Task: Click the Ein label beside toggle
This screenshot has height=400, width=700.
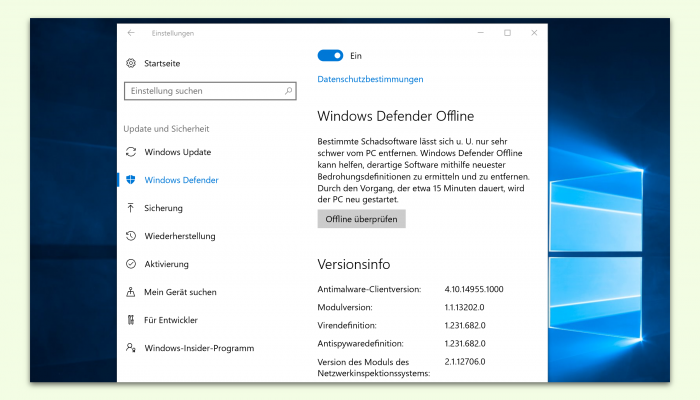Action: pyautogui.click(x=356, y=55)
